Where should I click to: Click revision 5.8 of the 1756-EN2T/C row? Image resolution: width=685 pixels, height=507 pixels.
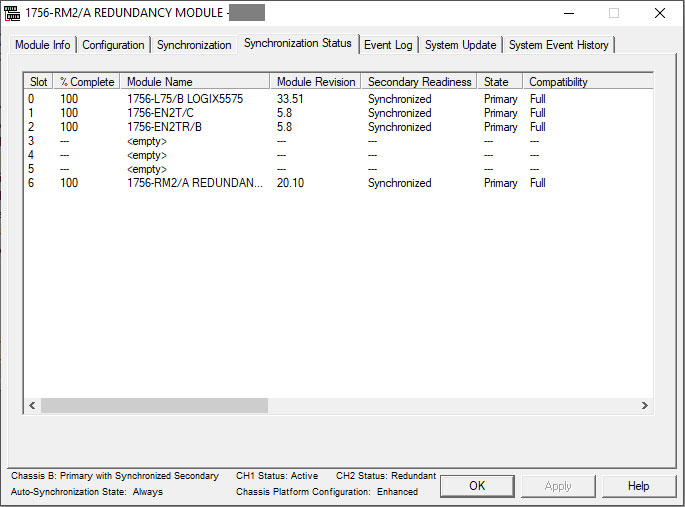pos(284,113)
